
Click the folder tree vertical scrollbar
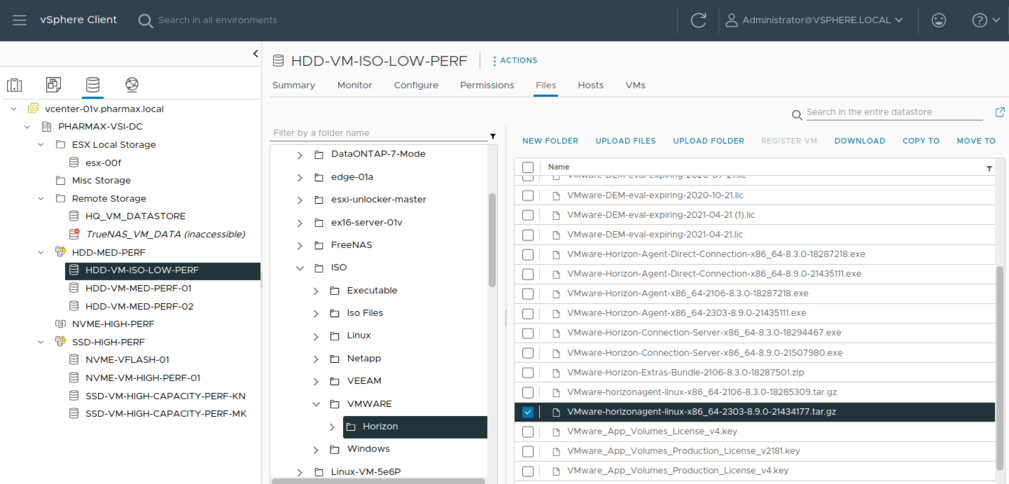coord(492,241)
